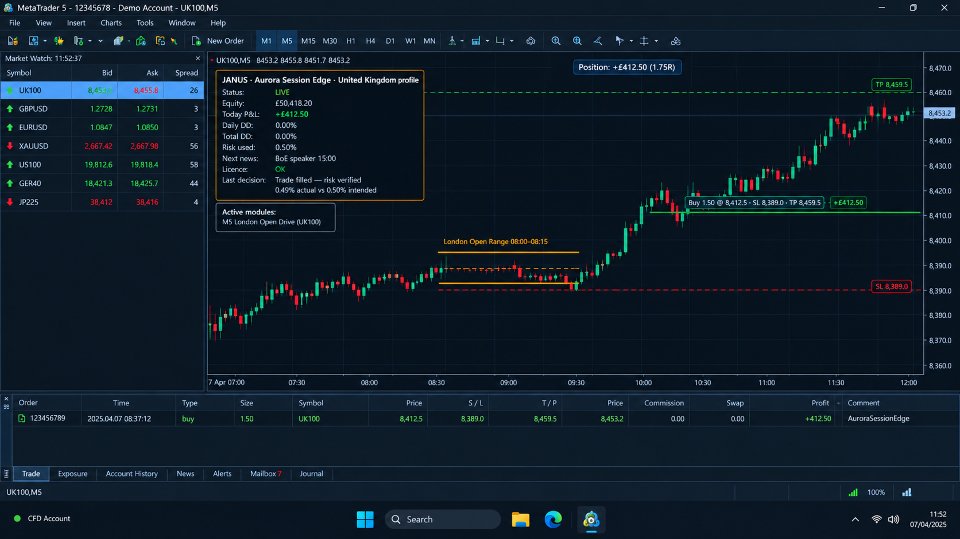The width and height of the screenshot is (960, 539).
Task: Expand dropdown arrow beside the 3D cube icon
Action: pyautogui.click(x=129, y=41)
